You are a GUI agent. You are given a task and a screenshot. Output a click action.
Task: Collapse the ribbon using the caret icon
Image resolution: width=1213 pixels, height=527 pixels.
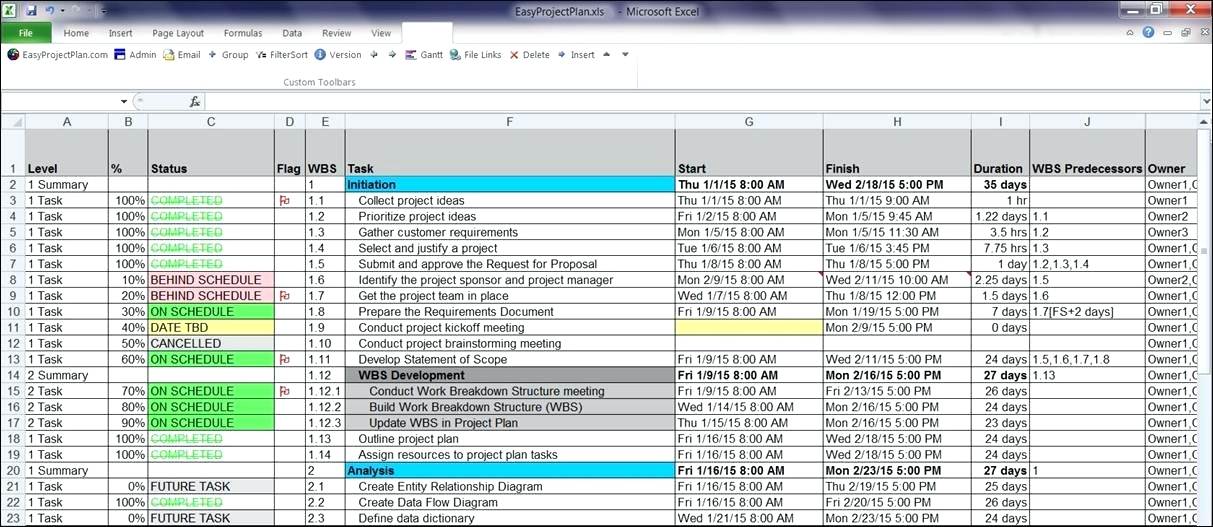pyautogui.click(x=1130, y=33)
